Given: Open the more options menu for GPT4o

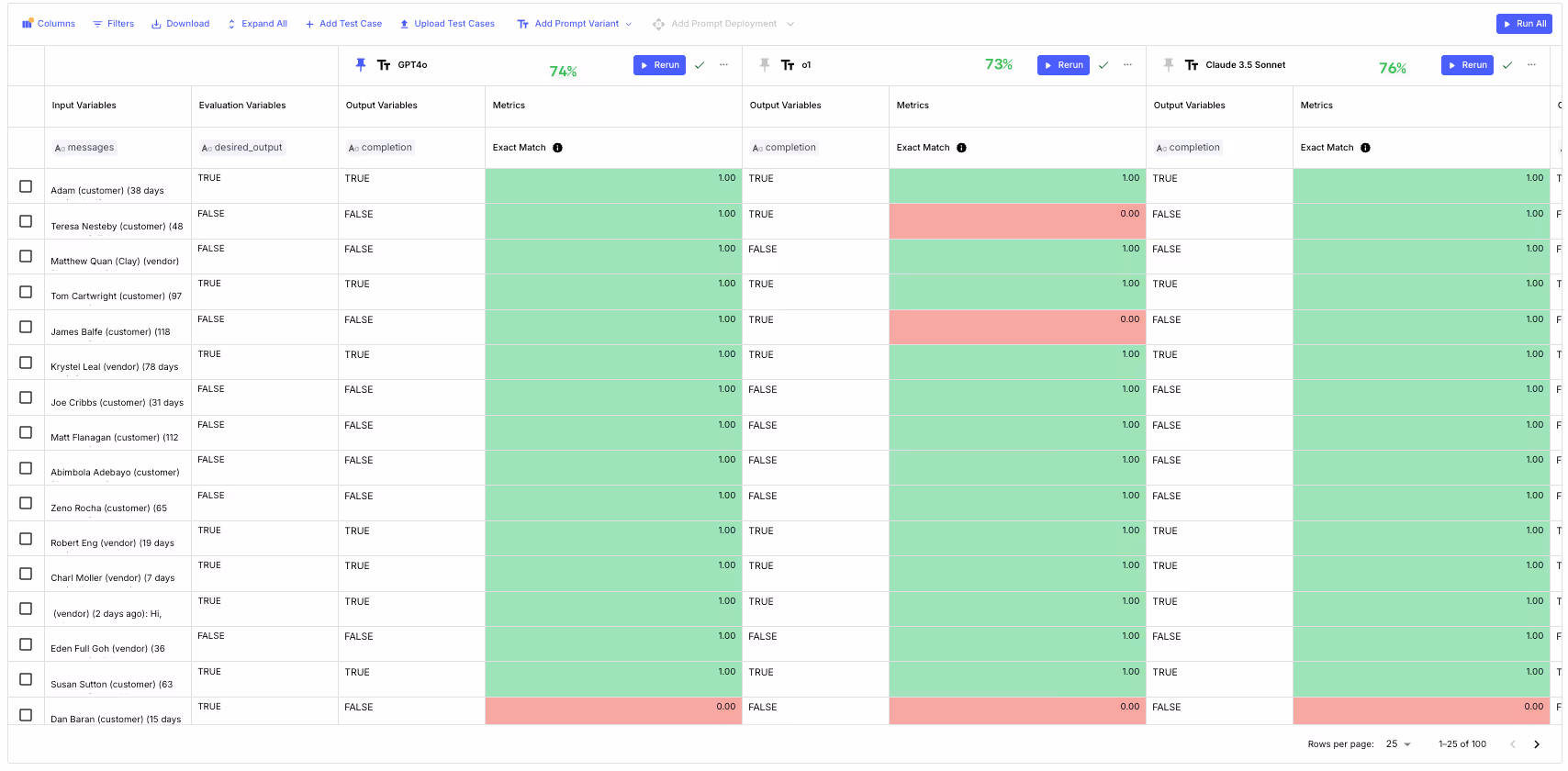Looking at the screenshot, I should [723, 65].
